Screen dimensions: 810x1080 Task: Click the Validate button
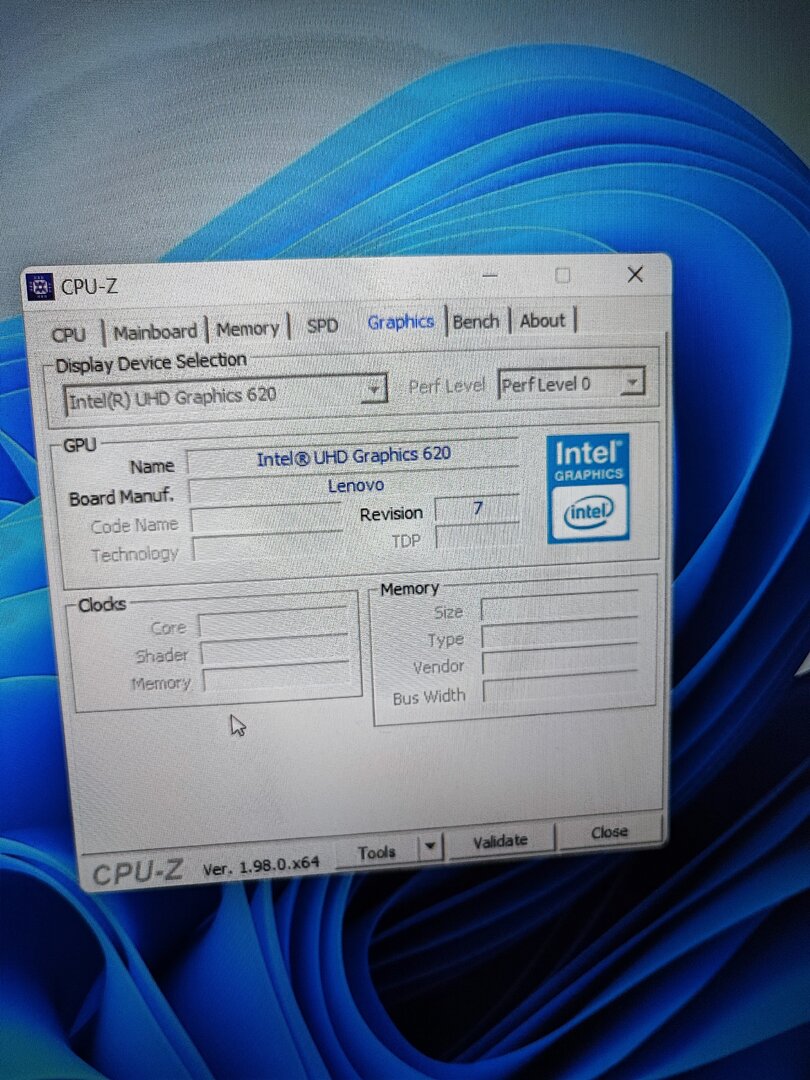pos(501,840)
